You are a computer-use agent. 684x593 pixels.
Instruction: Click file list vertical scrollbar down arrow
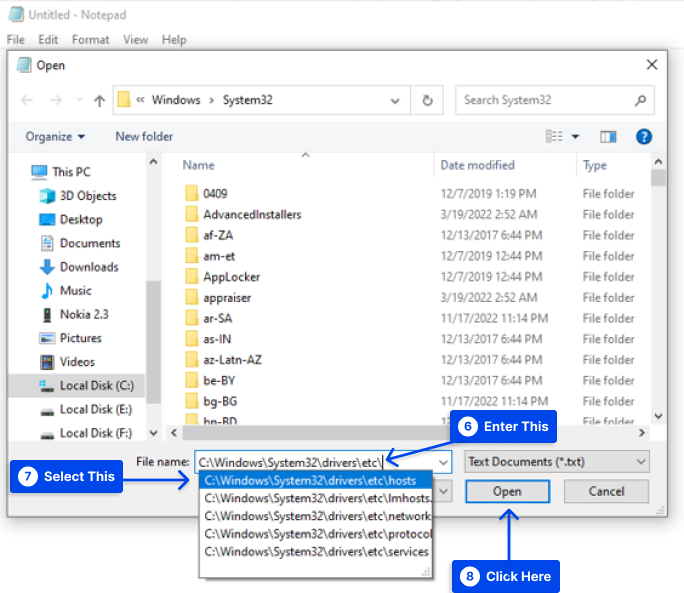point(658,416)
